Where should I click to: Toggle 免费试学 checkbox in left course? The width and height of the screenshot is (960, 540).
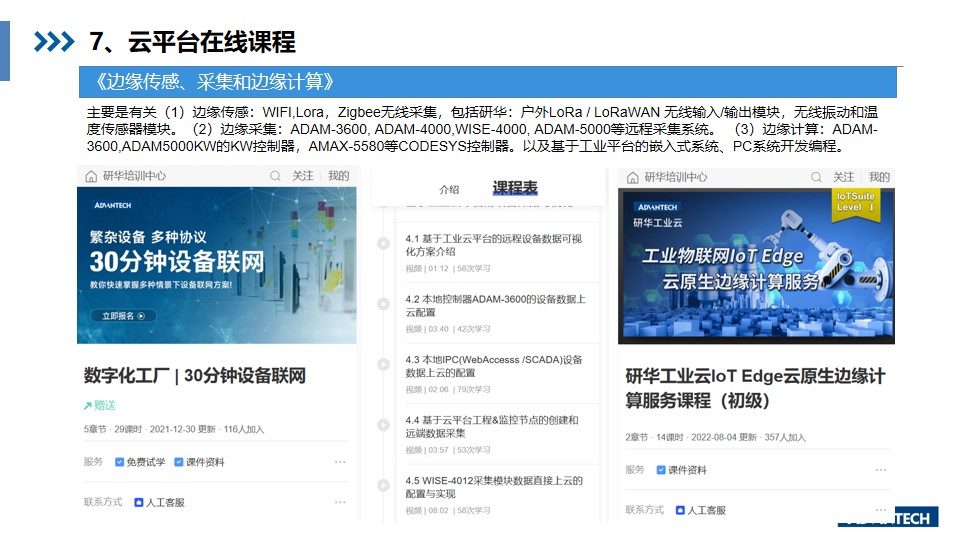tap(119, 462)
